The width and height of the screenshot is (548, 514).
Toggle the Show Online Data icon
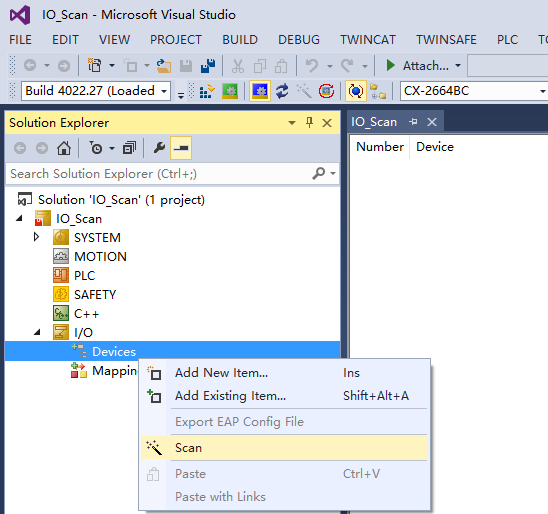click(355, 91)
